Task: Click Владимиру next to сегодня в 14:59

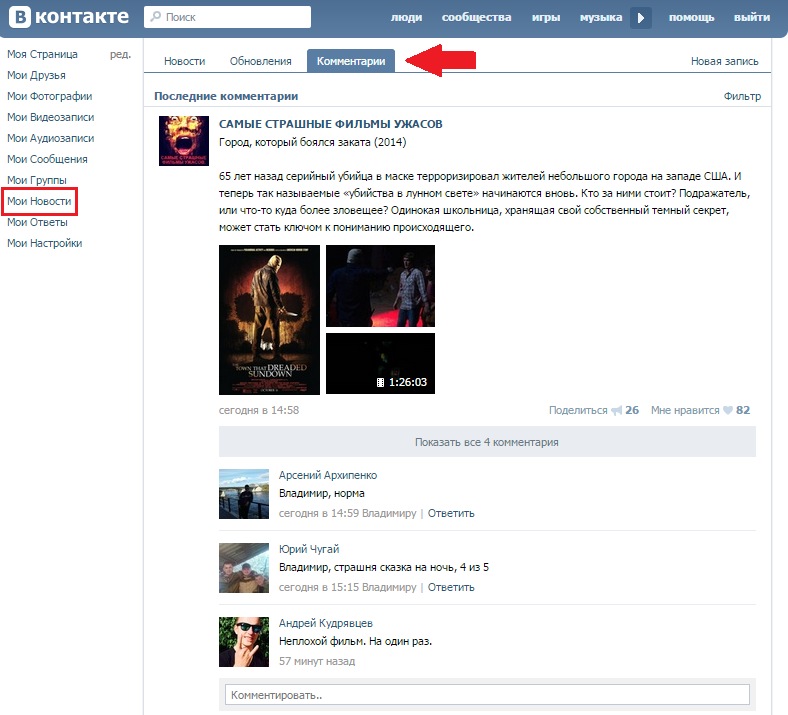Action: pyautogui.click(x=389, y=513)
